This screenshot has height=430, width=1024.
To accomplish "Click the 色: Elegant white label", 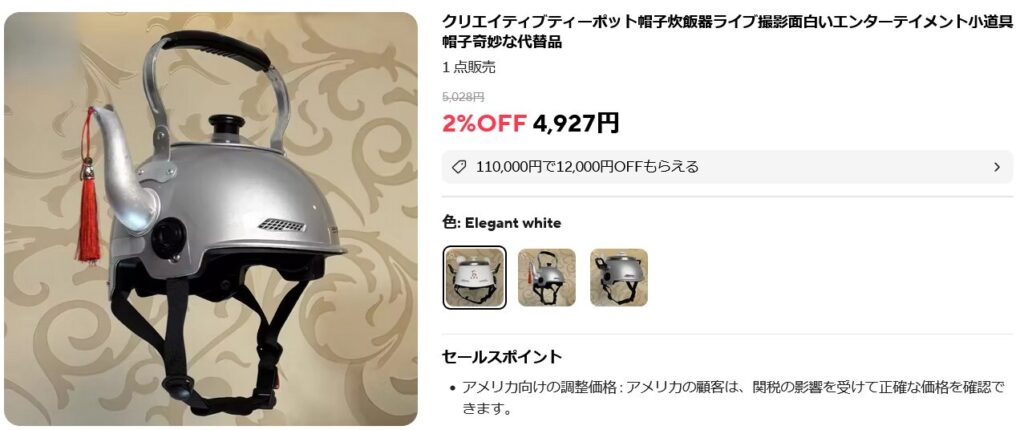I will [x=502, y=223].
